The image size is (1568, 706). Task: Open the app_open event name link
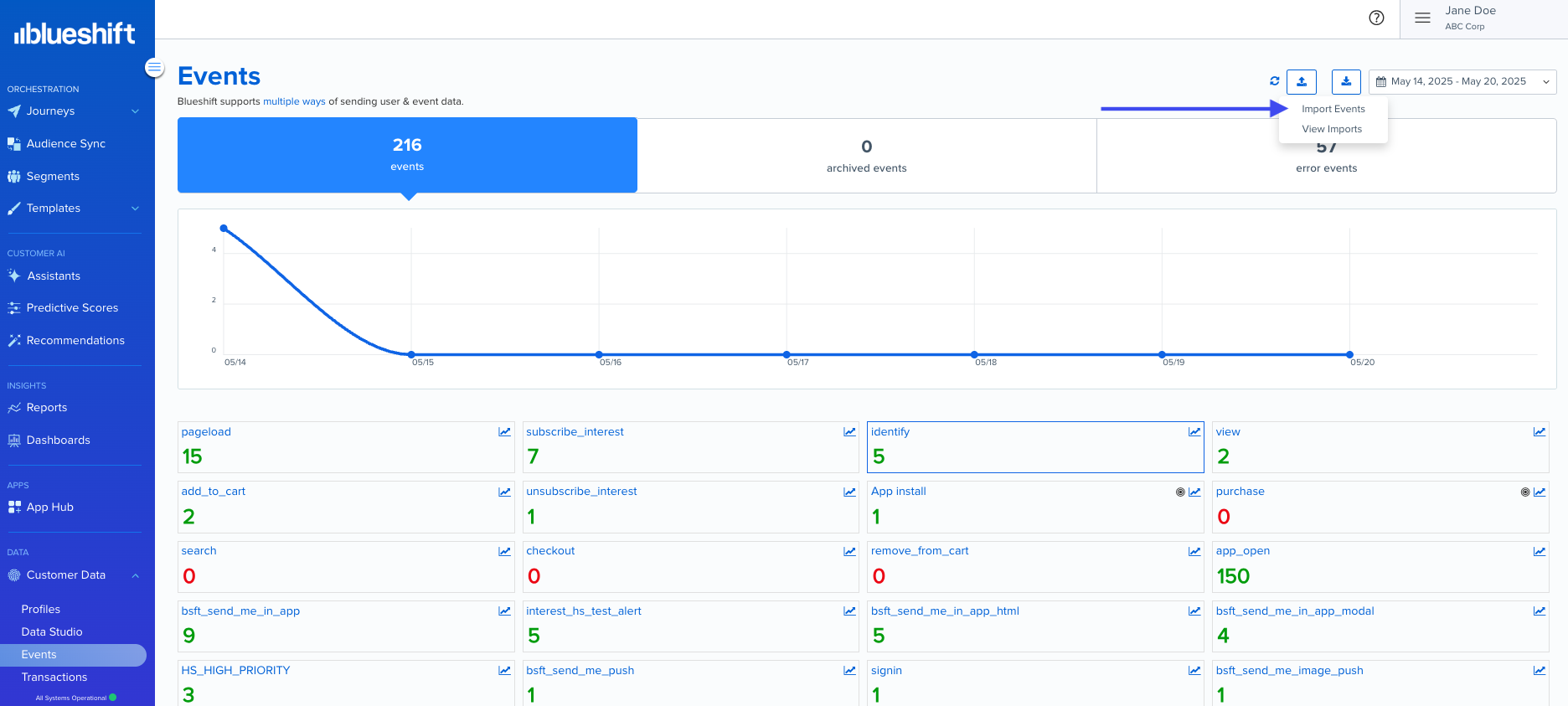[1243, 551]
